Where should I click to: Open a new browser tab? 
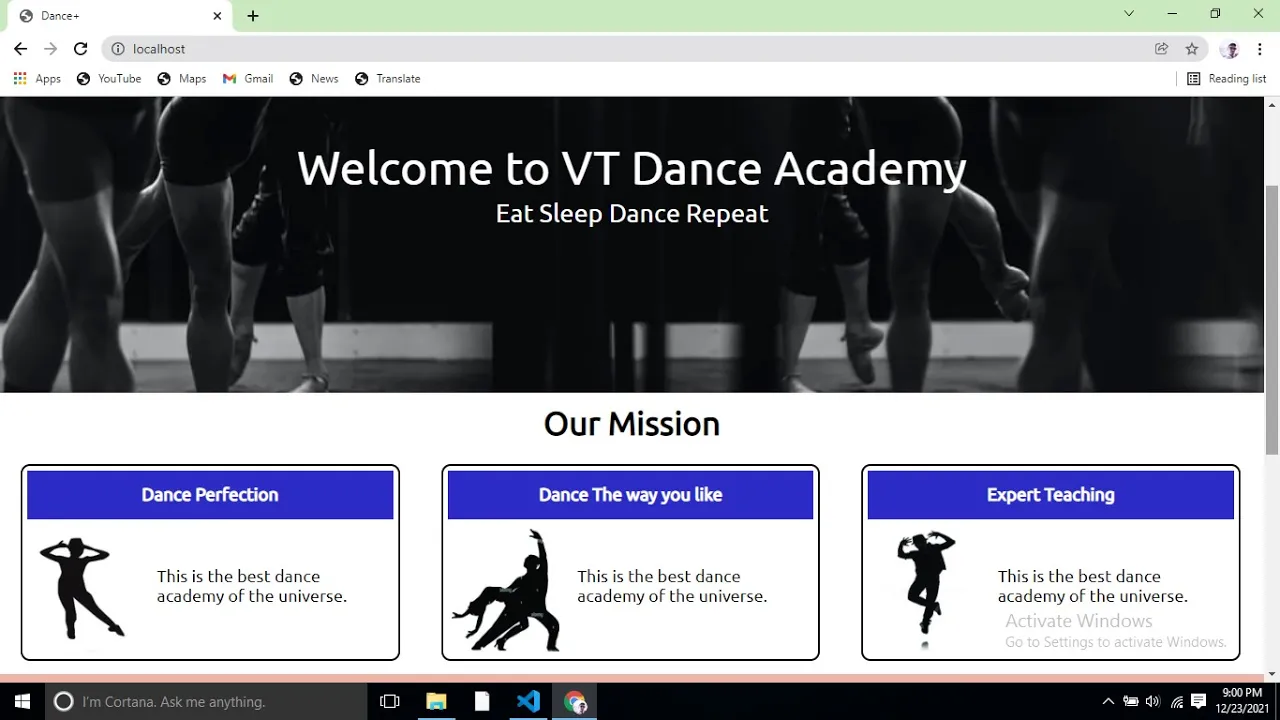[x=253, y=16]
